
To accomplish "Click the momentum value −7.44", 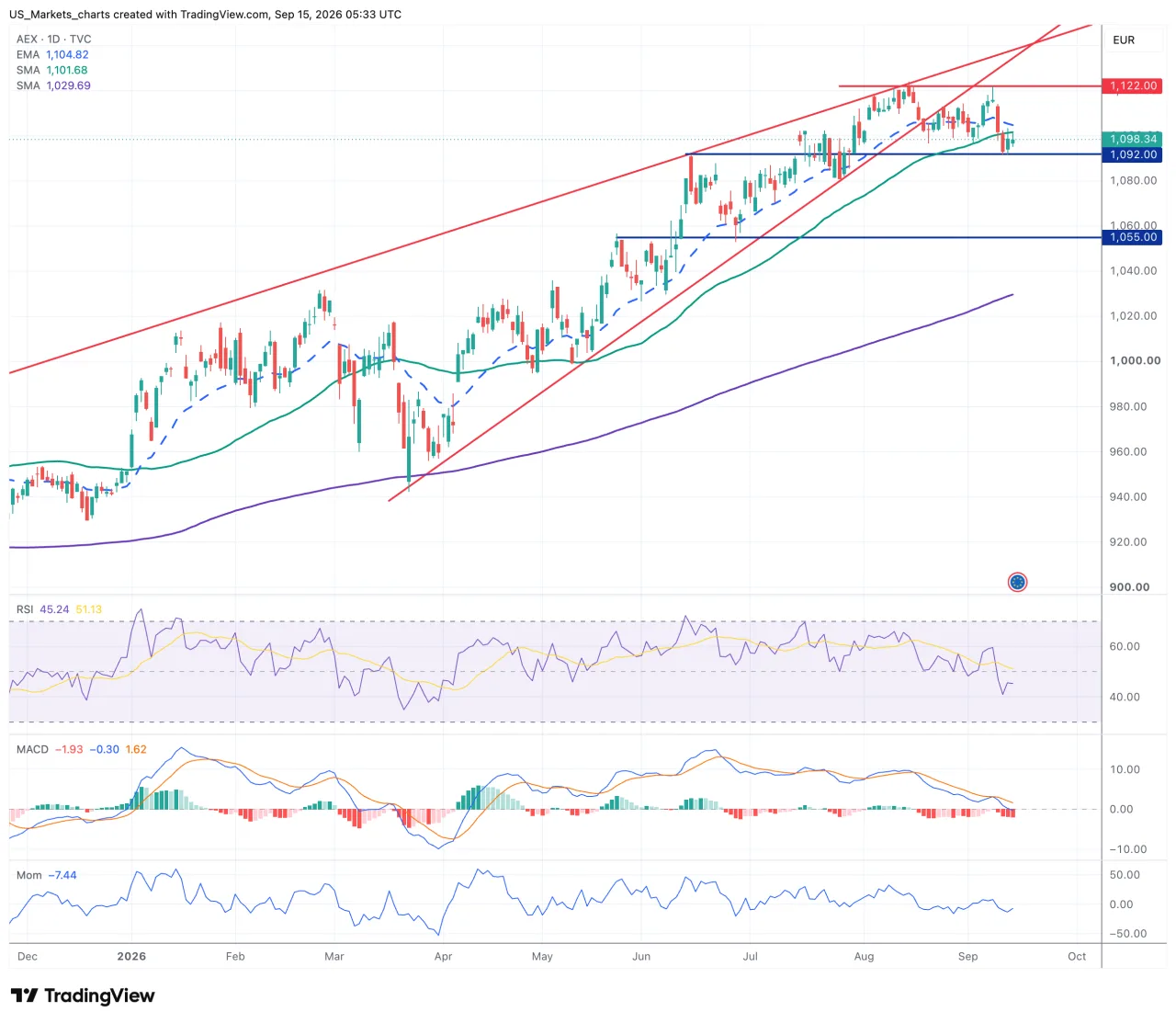I will click(62, 875).
